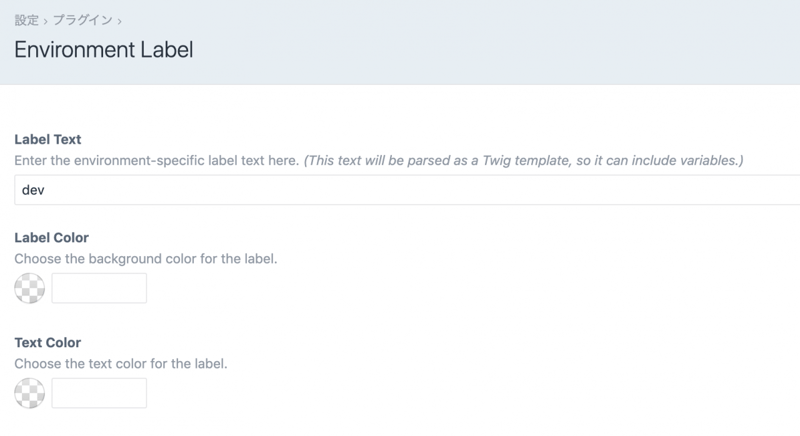Click the chevron after 設定 breadcrumb
The height and width of the screenshot is (436, 800).
(46, 20)
